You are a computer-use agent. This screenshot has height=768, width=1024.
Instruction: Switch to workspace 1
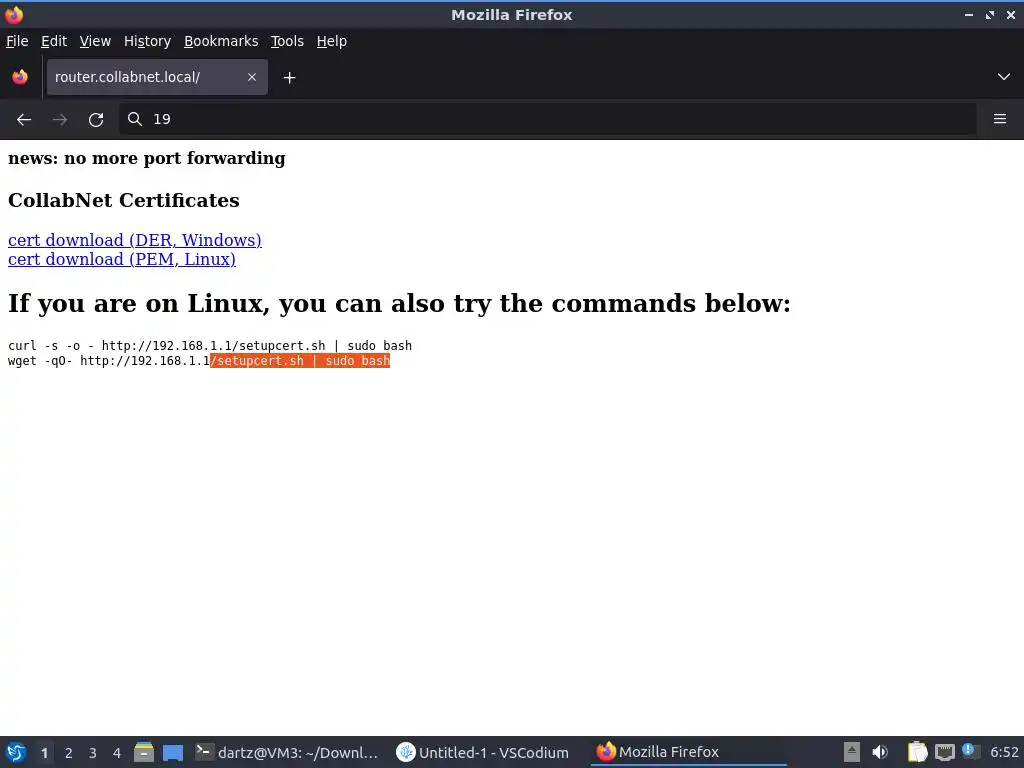(44, 753)
